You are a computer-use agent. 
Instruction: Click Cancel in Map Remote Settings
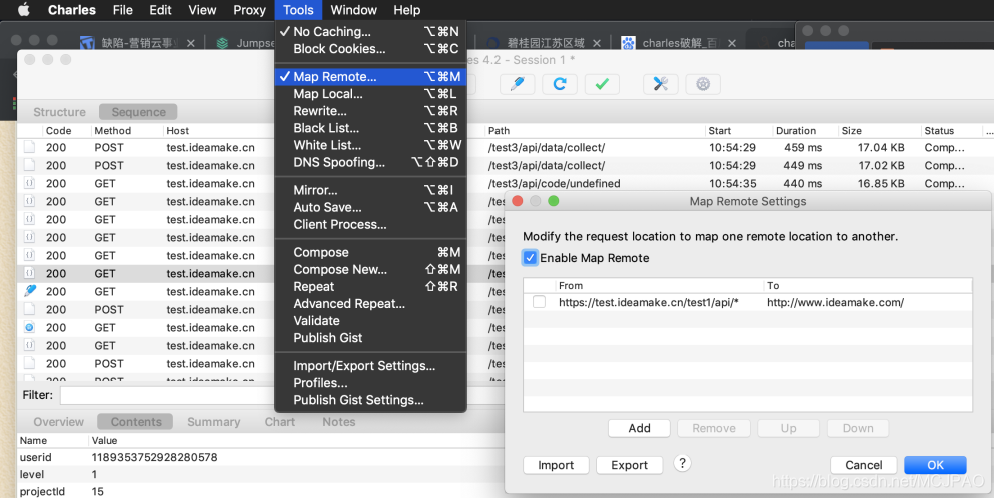click(863, 465)
